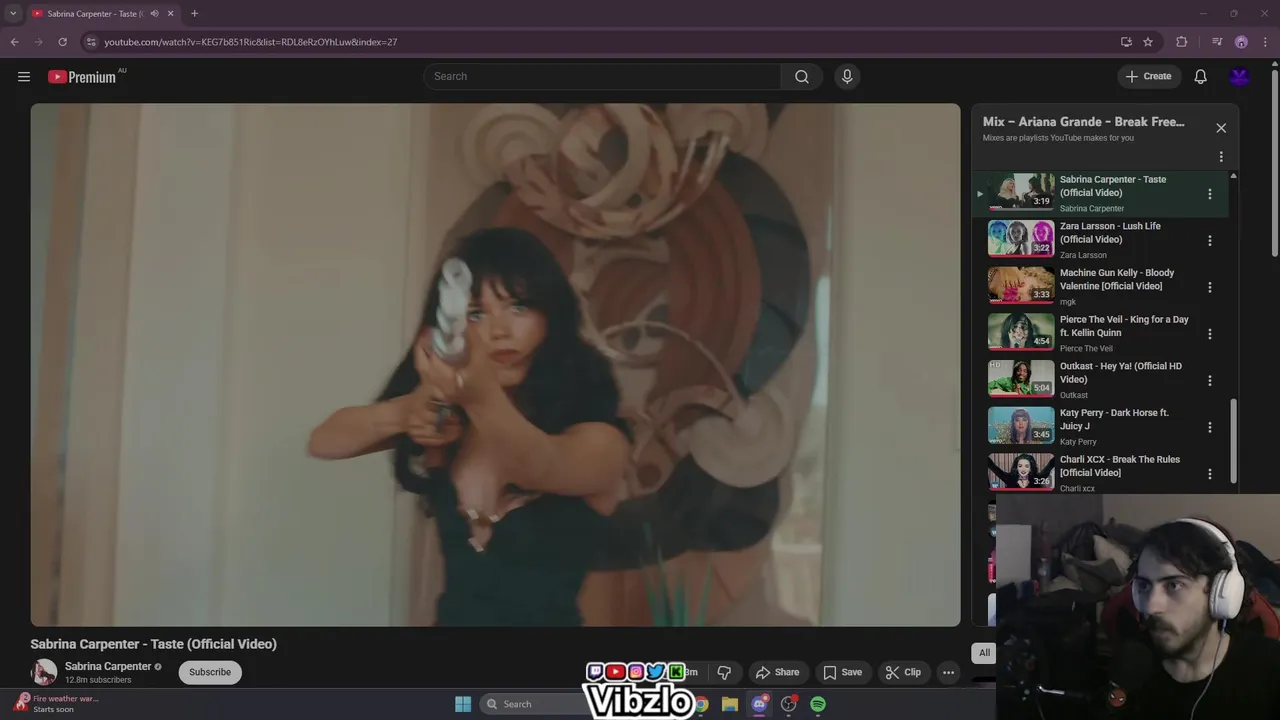Open the Fire weather warning widget
Viewport: 1280px width, 720px height.
pos(58,704)
